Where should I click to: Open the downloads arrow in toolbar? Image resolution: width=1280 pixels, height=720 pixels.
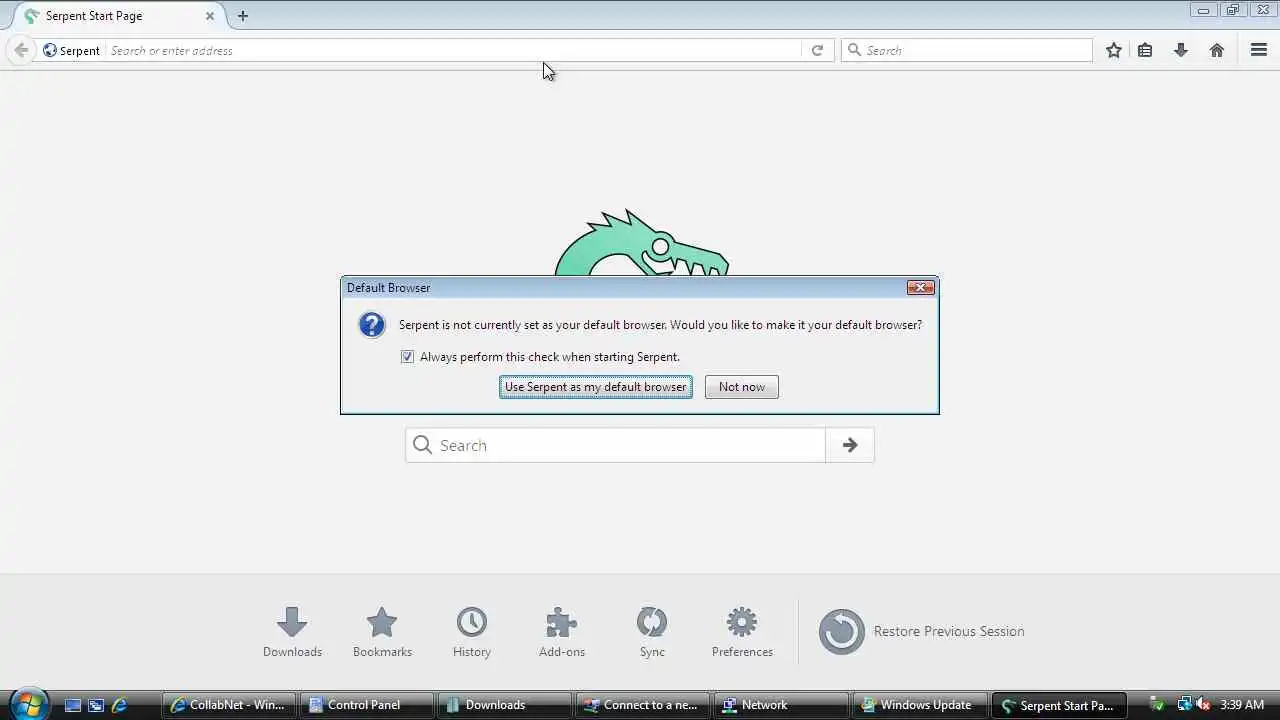point(1181,50)
